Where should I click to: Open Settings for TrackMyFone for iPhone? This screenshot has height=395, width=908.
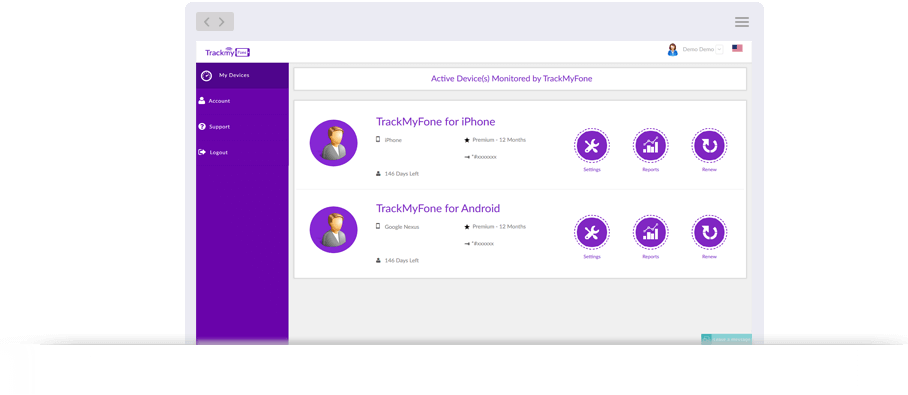(592, 146)
